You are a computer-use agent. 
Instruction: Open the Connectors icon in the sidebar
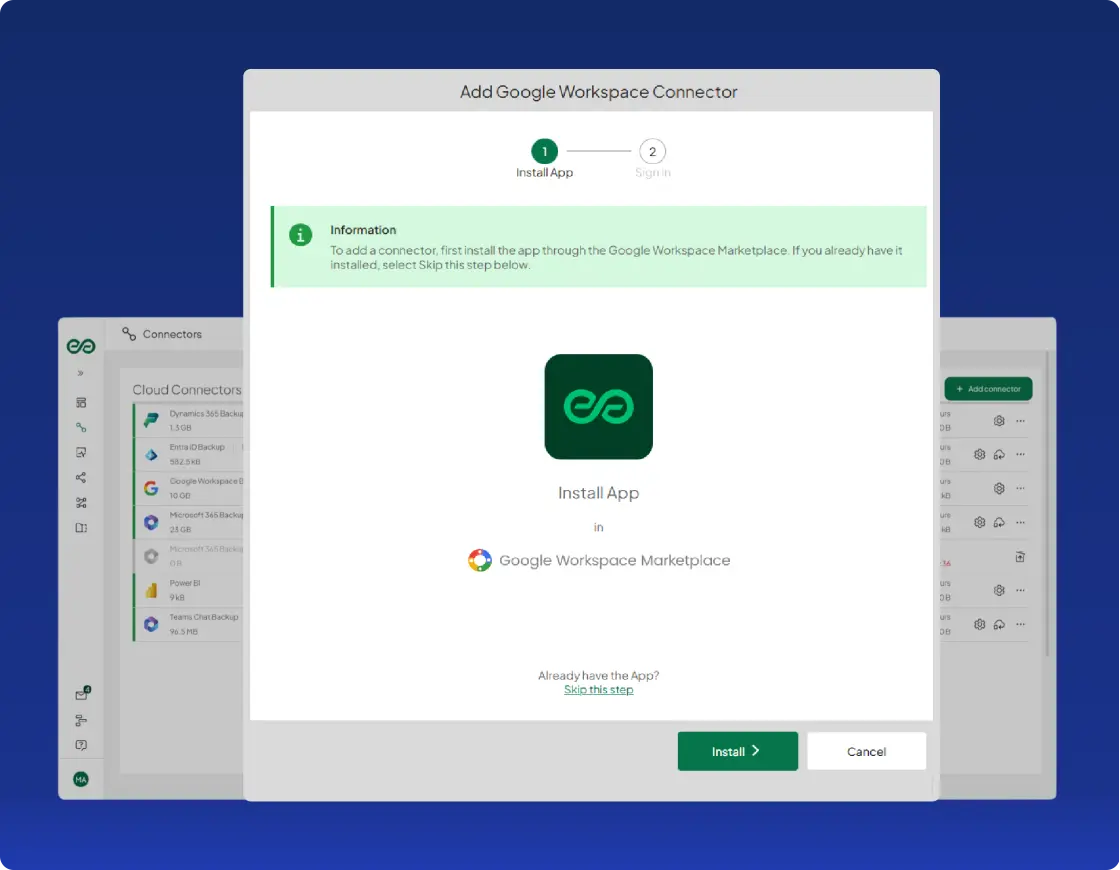pos(81,427)
